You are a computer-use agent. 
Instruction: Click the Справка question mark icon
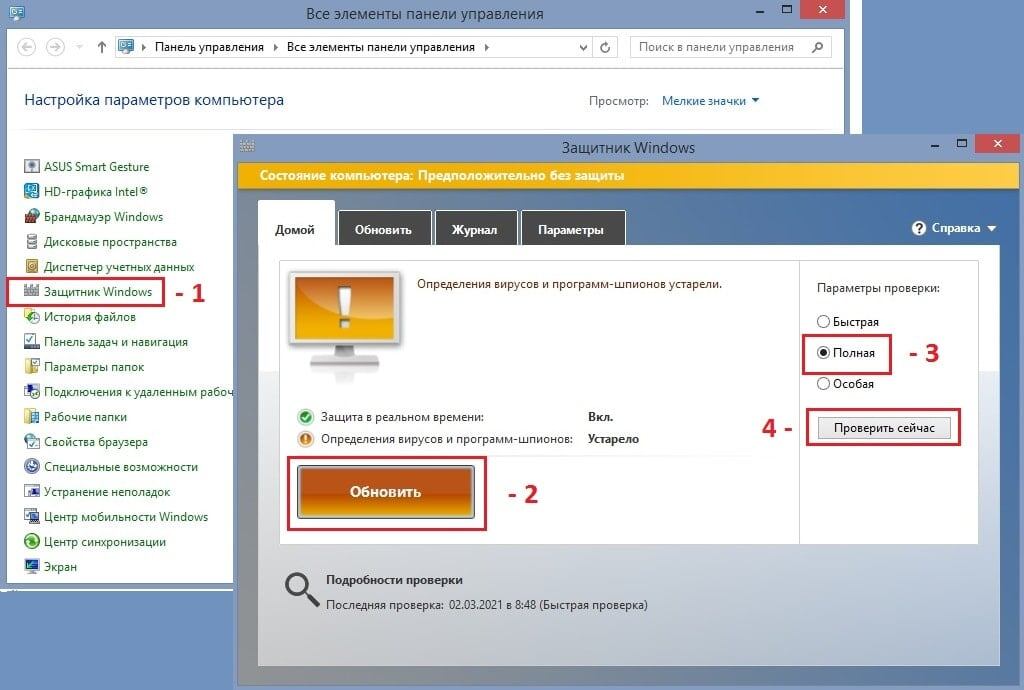click(x=919, y=228)
